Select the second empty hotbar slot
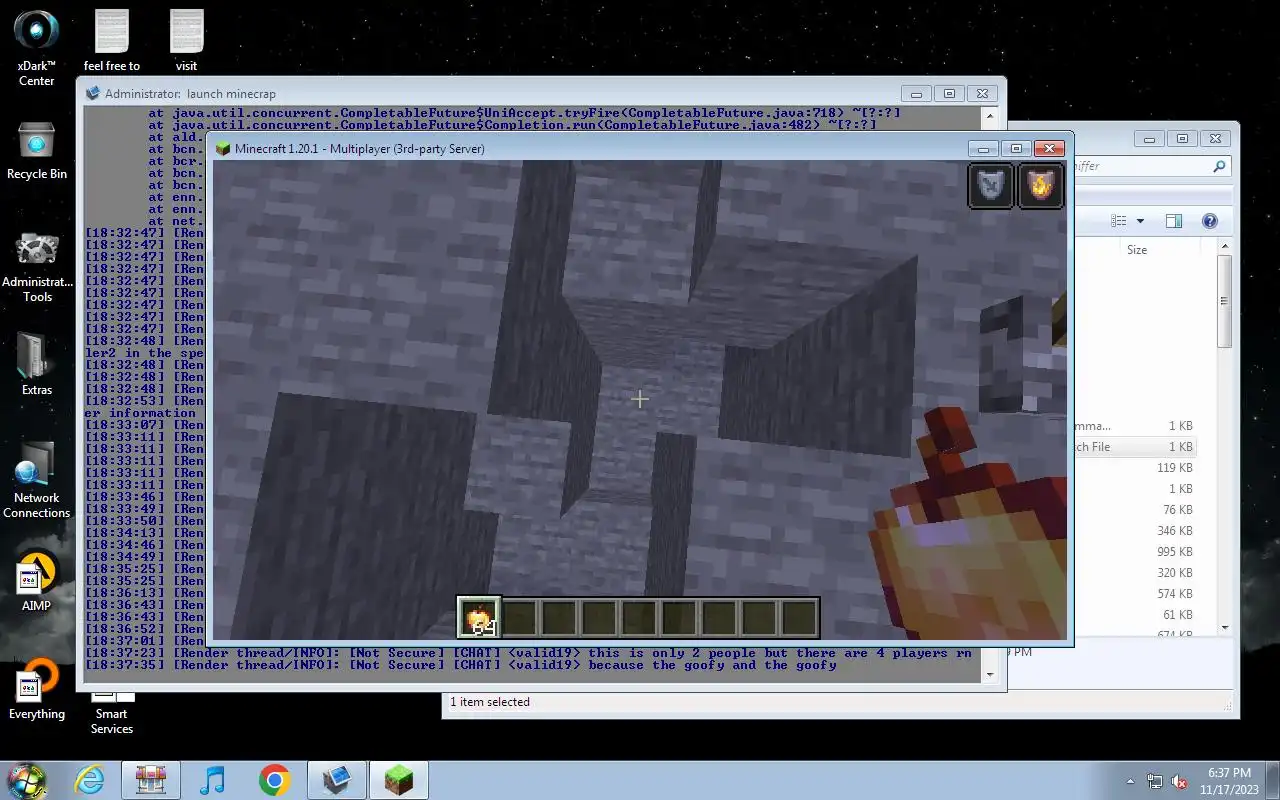1280x800 pixels. 559,618
